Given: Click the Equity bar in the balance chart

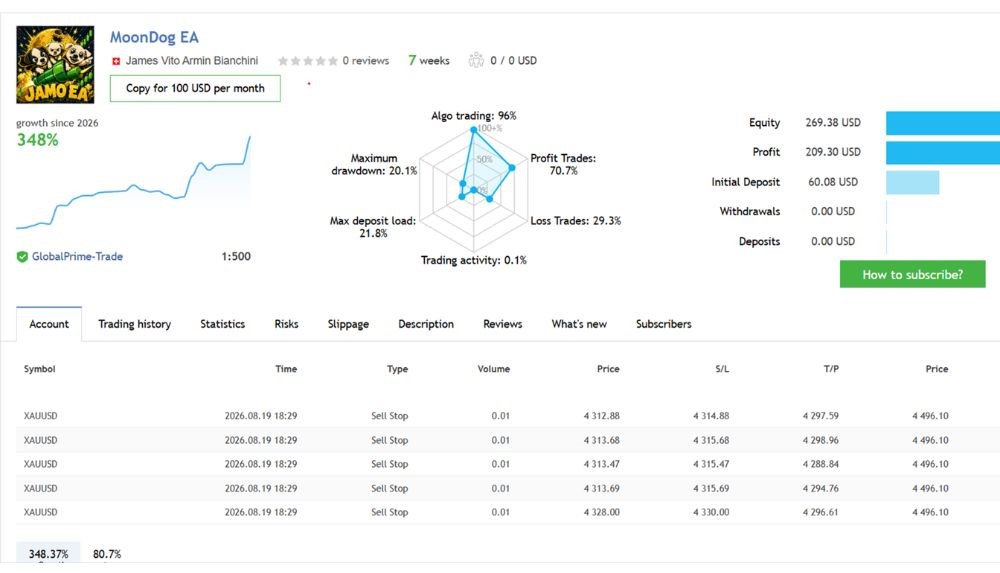Looking at the screenshot, I should (943, 123).
